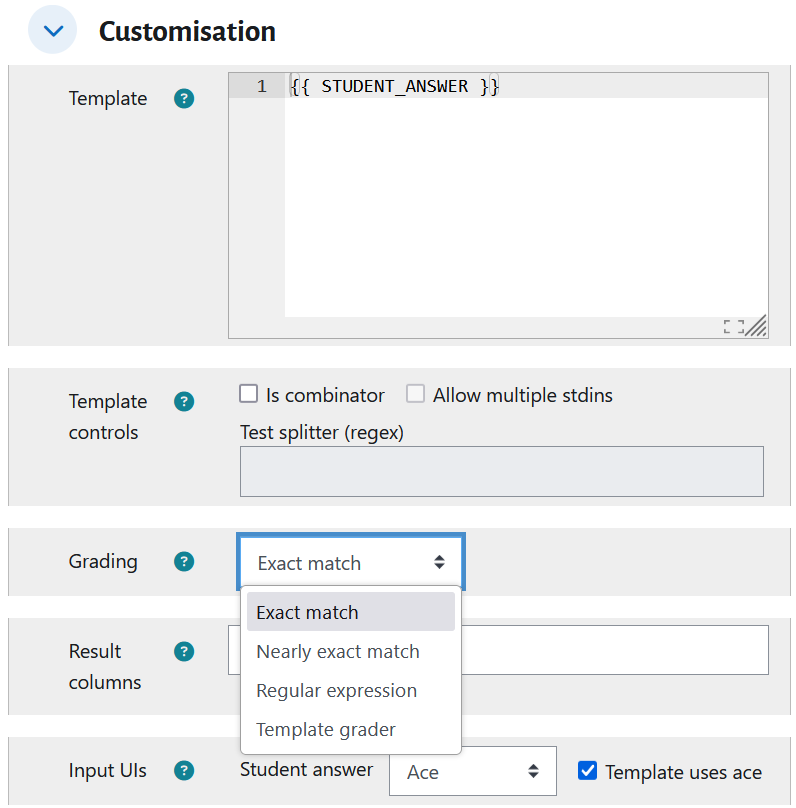Click the Student answer label
The height and width of the screenshot is (808, 796).
click(x=306, y=769)
